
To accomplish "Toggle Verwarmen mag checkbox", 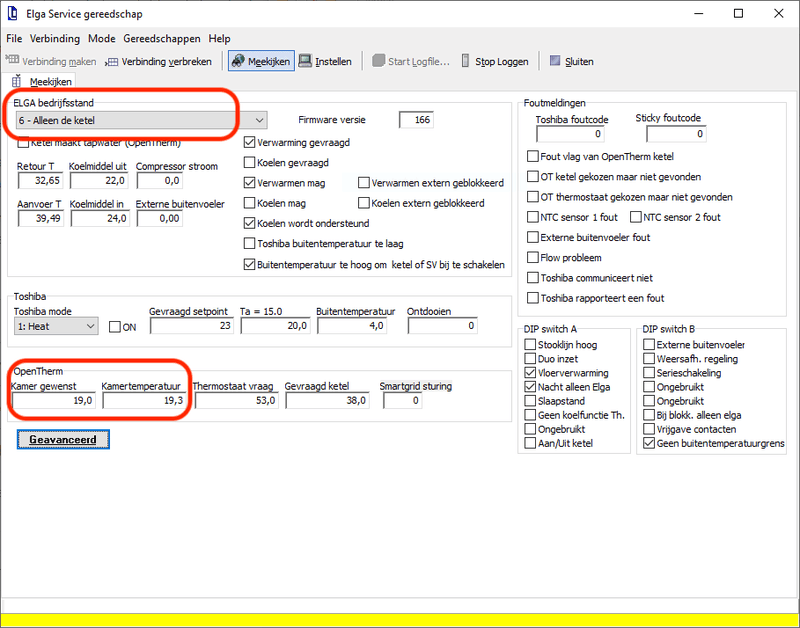I will (x=249, y=183).
